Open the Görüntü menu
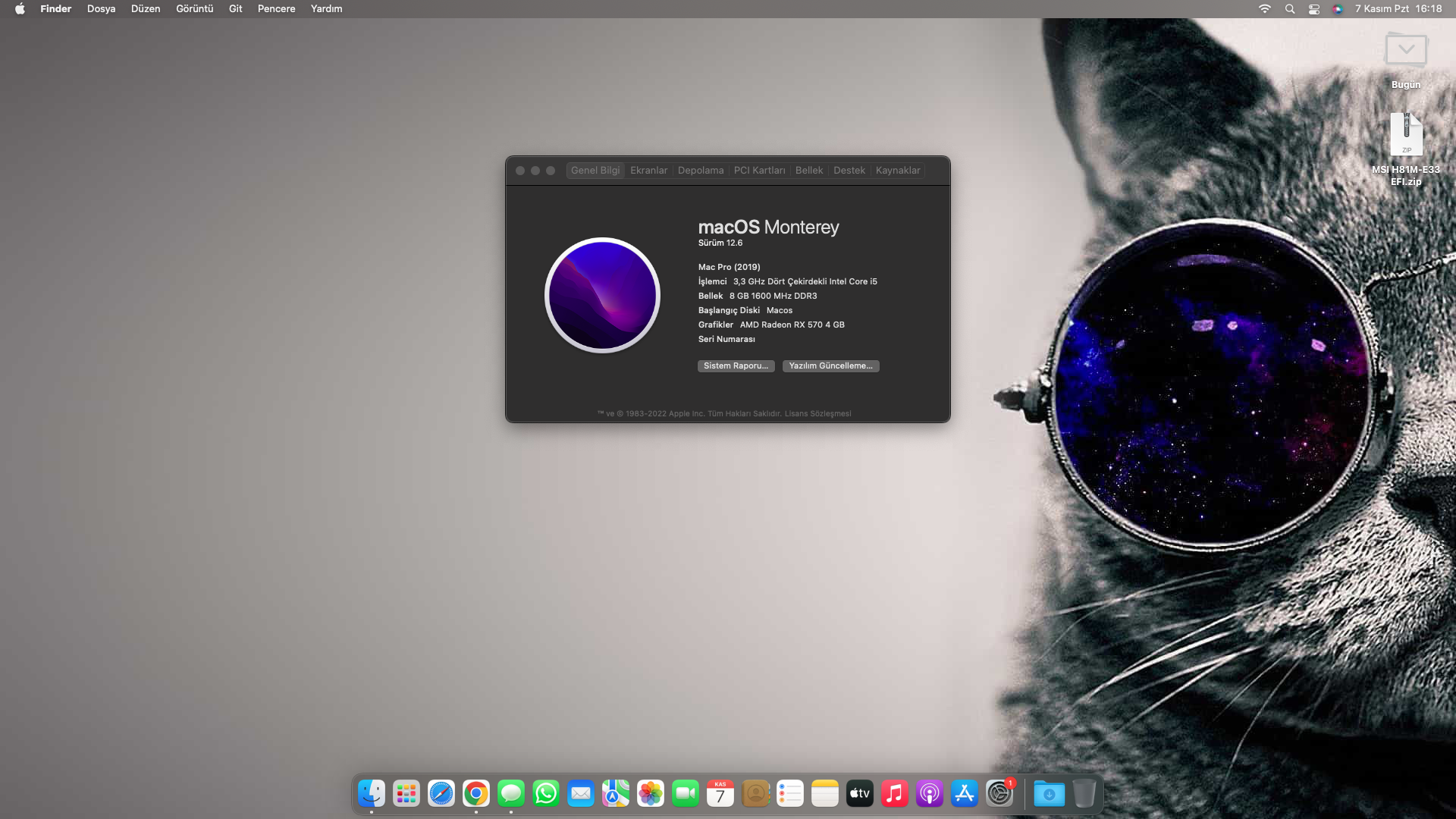1456x819 pixels. [x=194, y=9]
